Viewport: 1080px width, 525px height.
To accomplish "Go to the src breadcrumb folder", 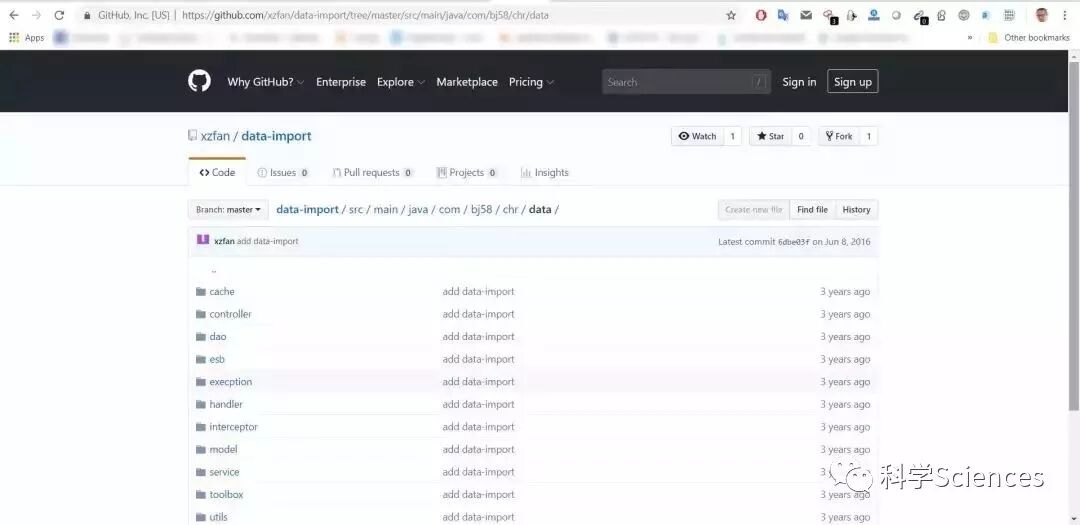I will pos(355,209).
